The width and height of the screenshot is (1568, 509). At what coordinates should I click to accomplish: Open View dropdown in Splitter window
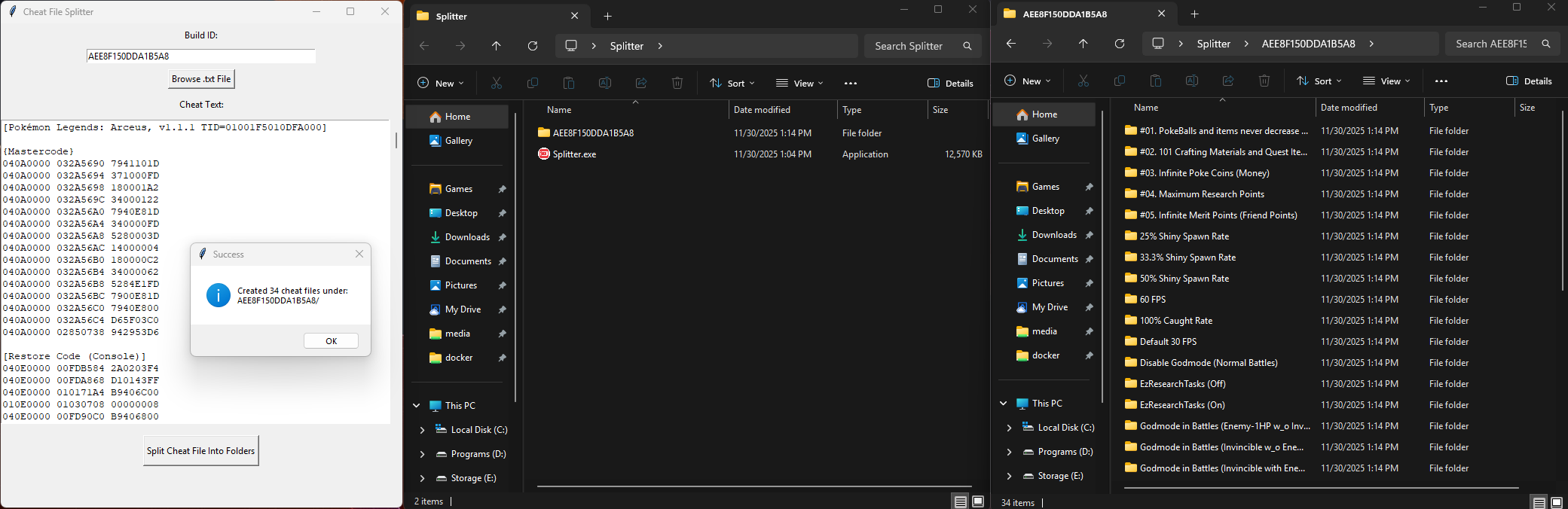(800, 84)
